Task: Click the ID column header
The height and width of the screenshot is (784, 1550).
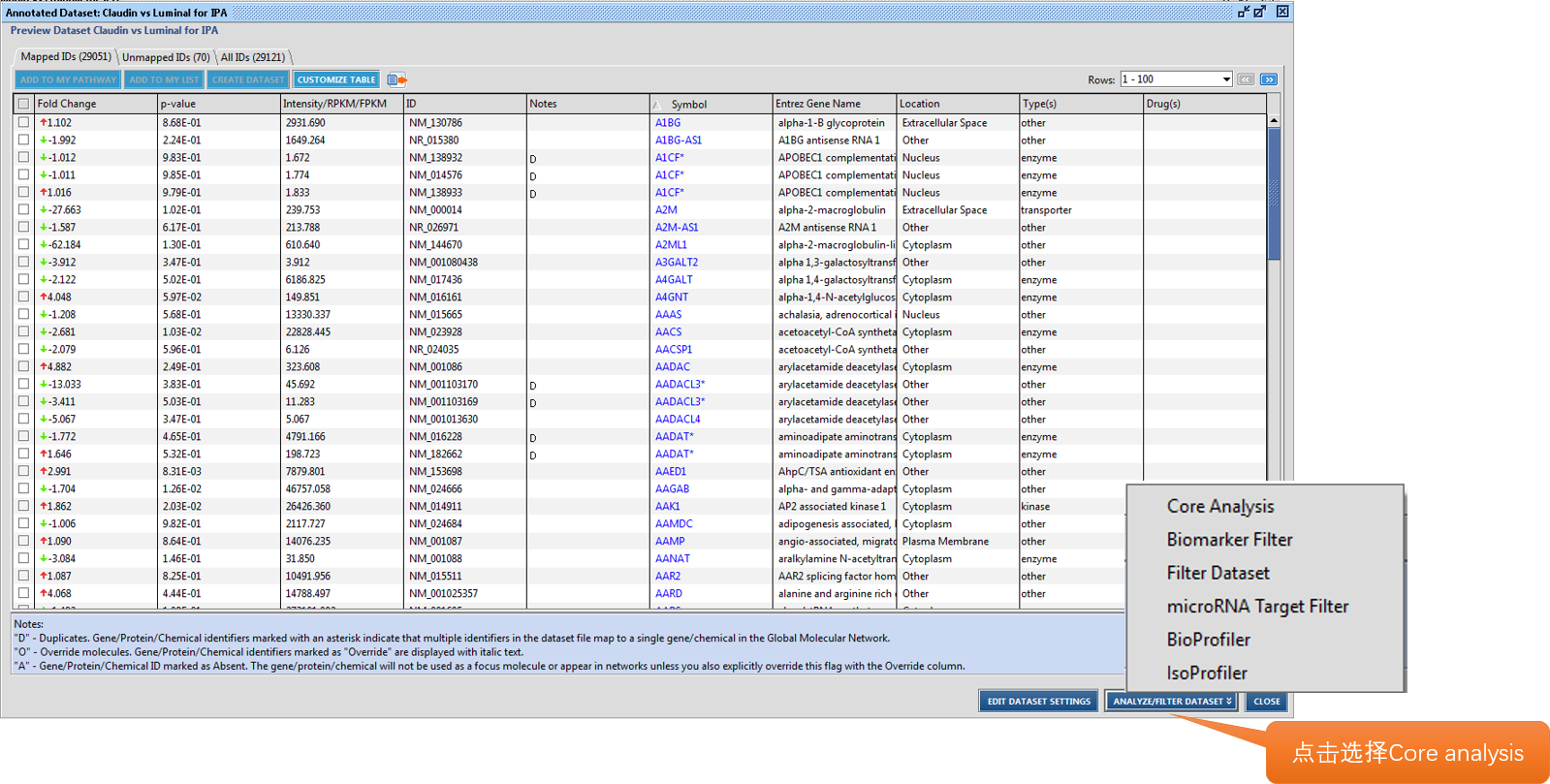Action: click(464, 104)
